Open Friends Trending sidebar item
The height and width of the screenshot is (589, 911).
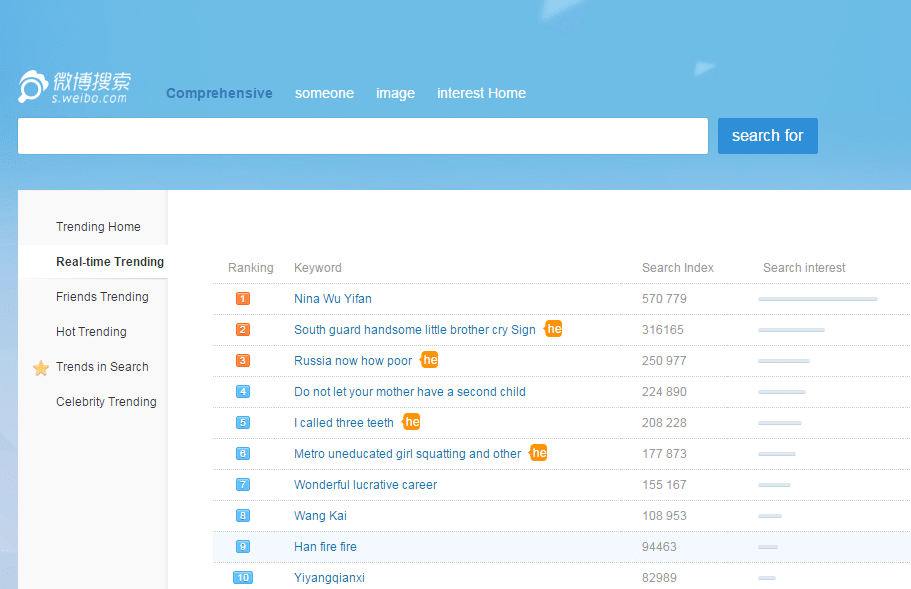coord(102,297)
